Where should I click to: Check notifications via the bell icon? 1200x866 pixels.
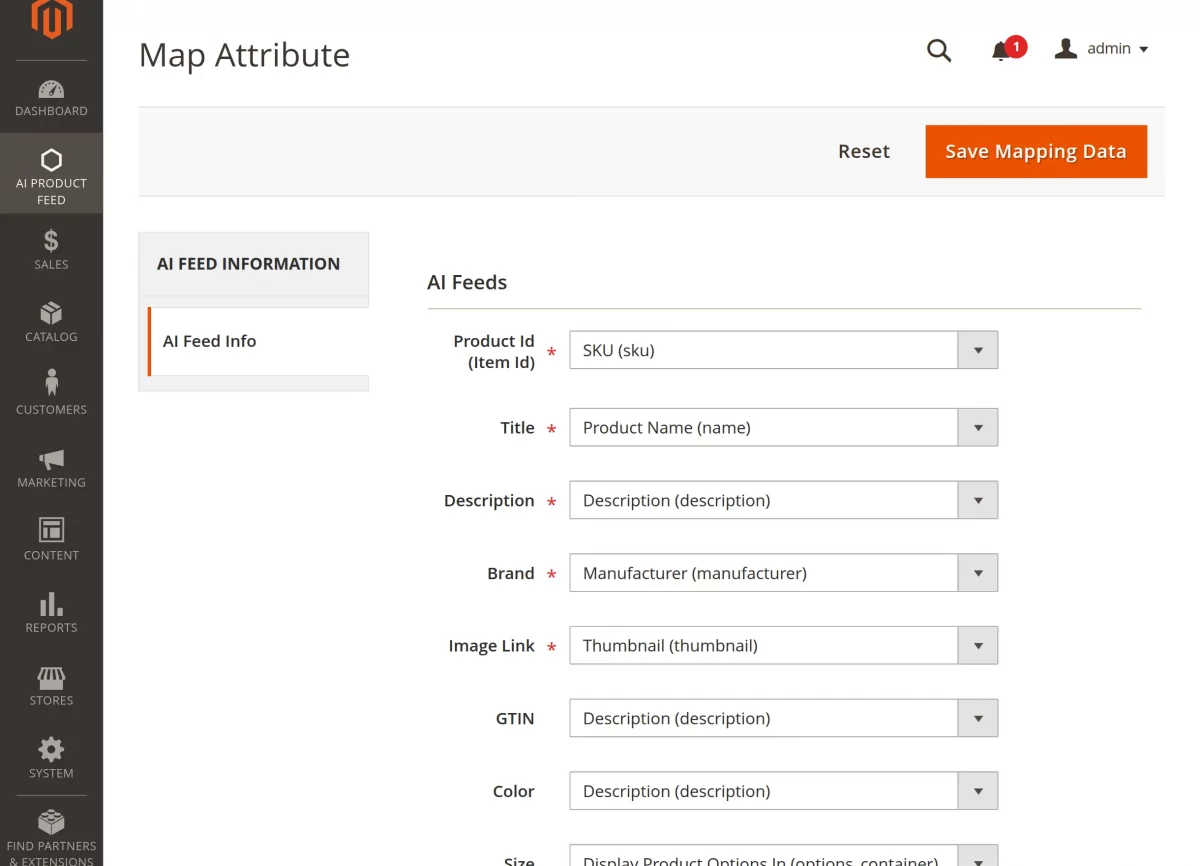click(x=1003, y=49)
